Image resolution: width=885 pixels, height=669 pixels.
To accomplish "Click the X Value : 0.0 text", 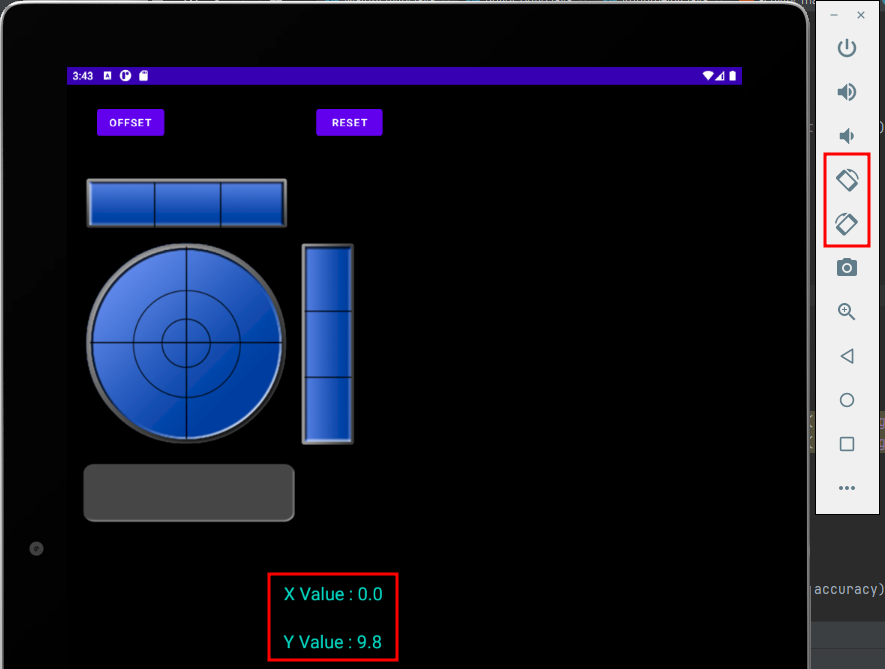I will click(x=333, y=594).
